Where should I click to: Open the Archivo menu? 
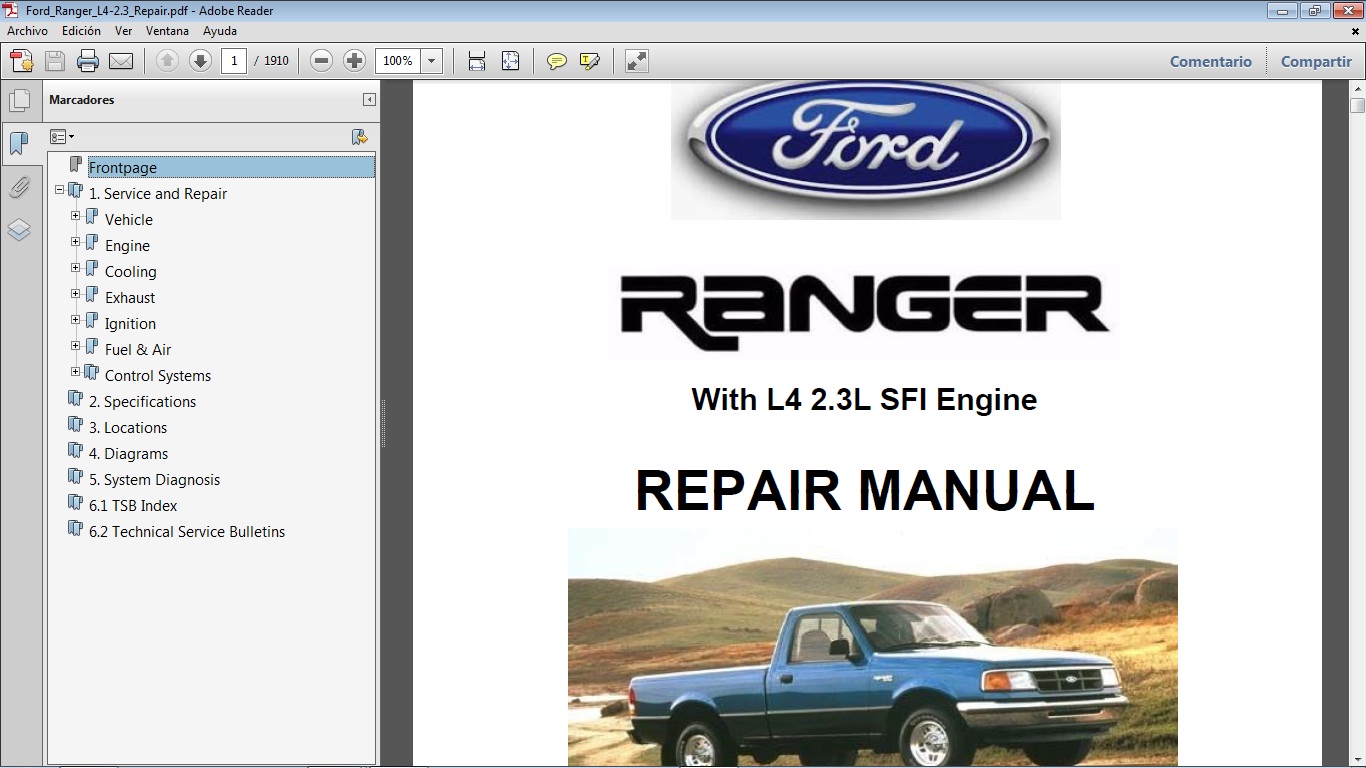[x=27, y=31]
